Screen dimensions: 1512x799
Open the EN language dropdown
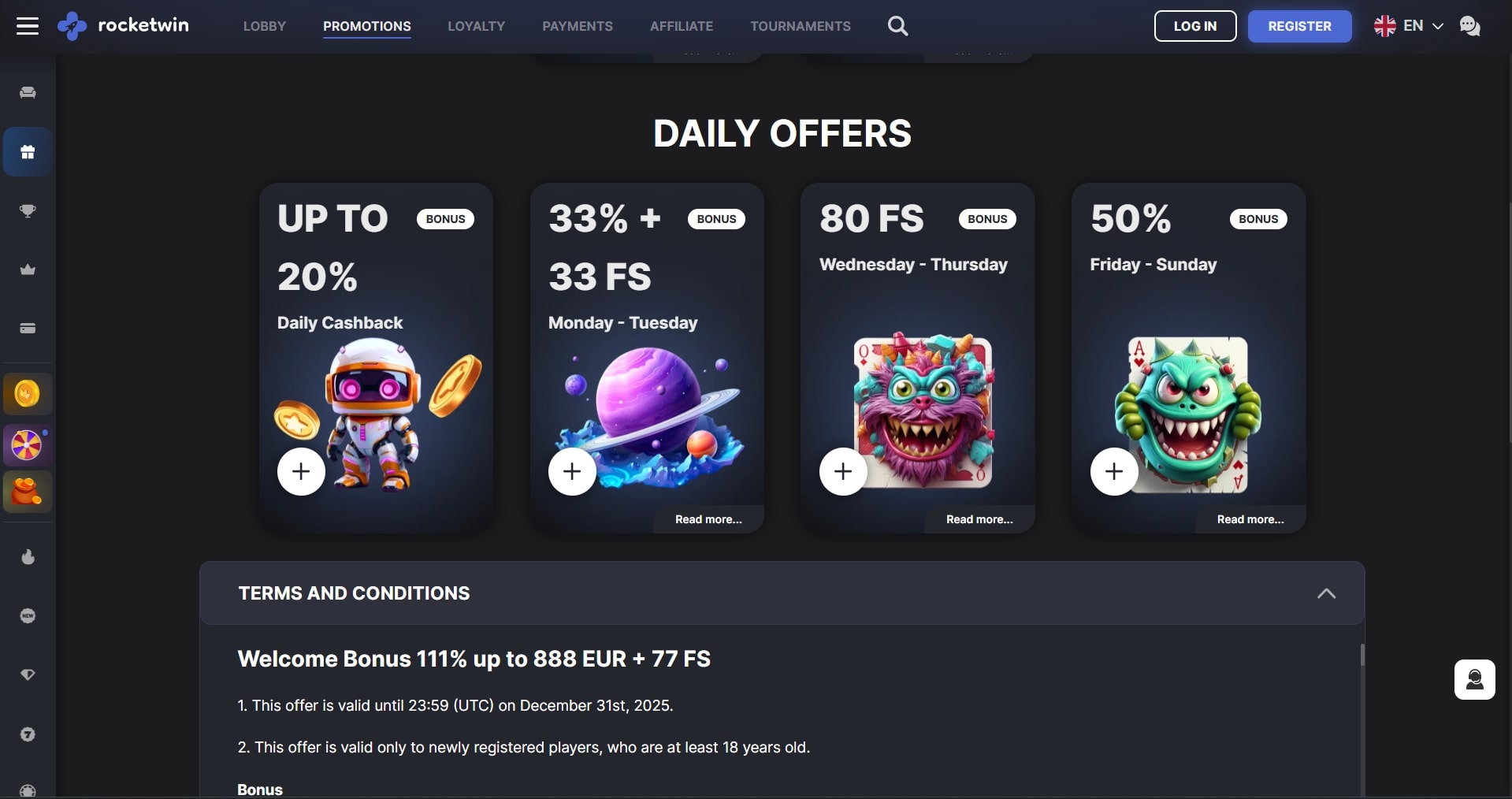(x=1408, y=26)
